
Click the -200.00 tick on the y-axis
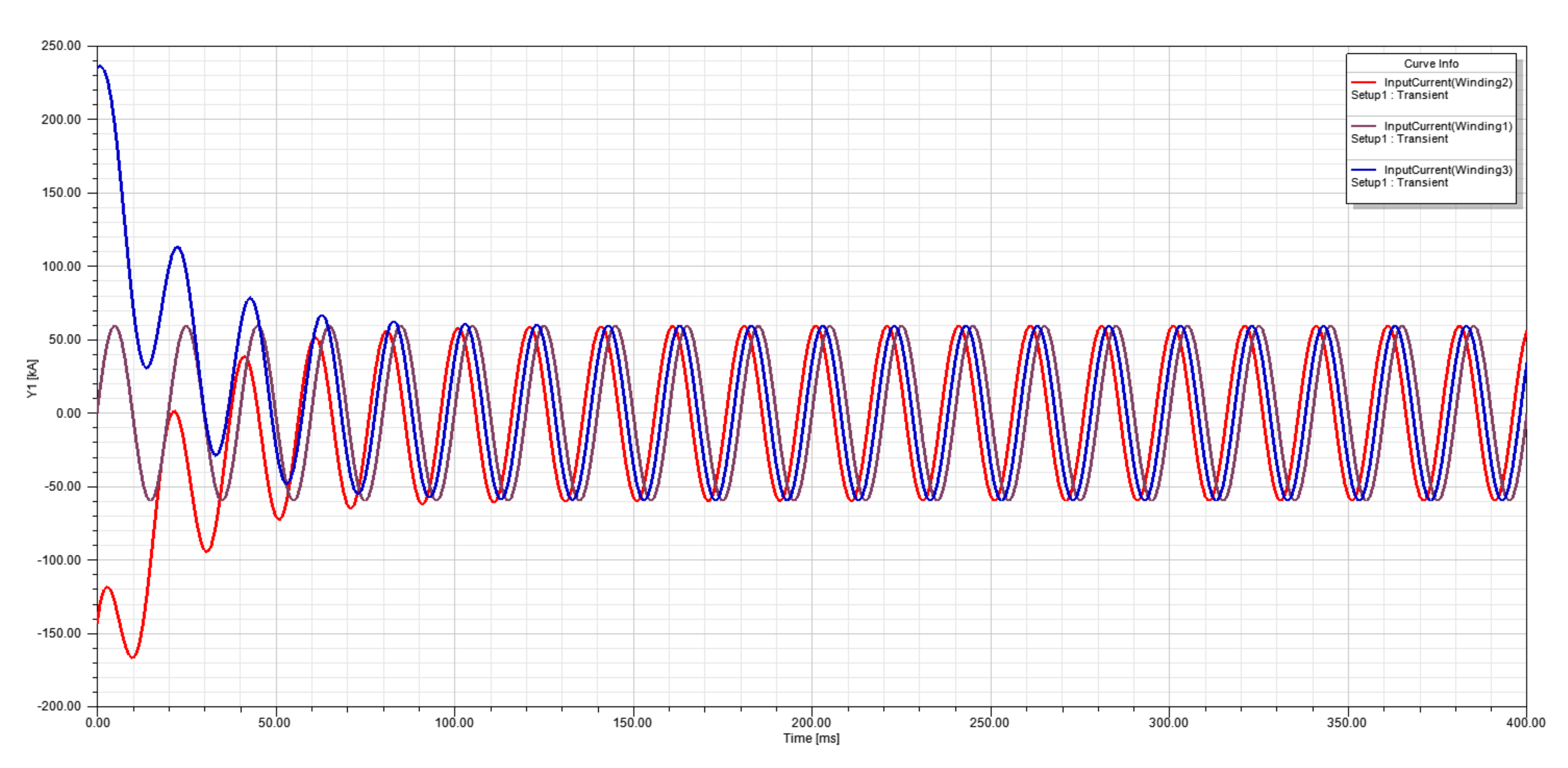59,706
